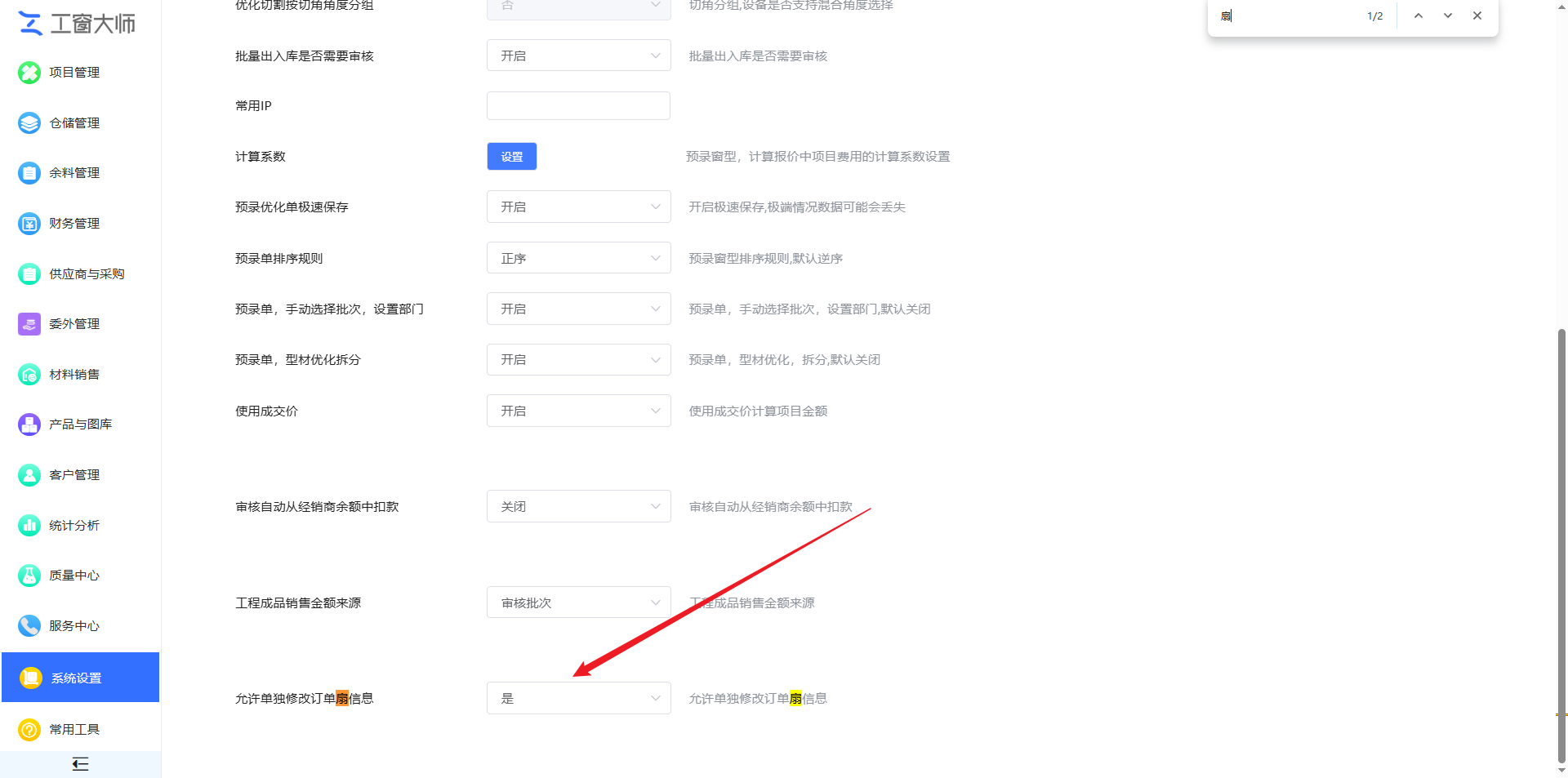Click the 质量中心 flask icon
Viewport: 1568px width, 778px height.
tap(29, 576)
